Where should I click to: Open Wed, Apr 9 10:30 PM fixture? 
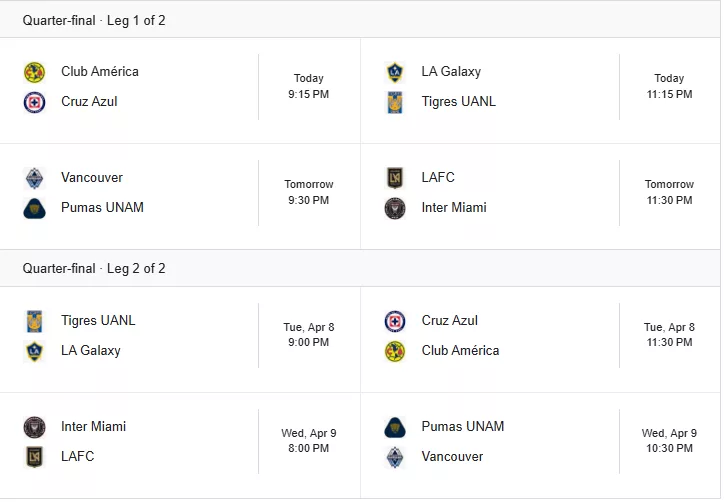pyautogui.click(x=541, y=446)
